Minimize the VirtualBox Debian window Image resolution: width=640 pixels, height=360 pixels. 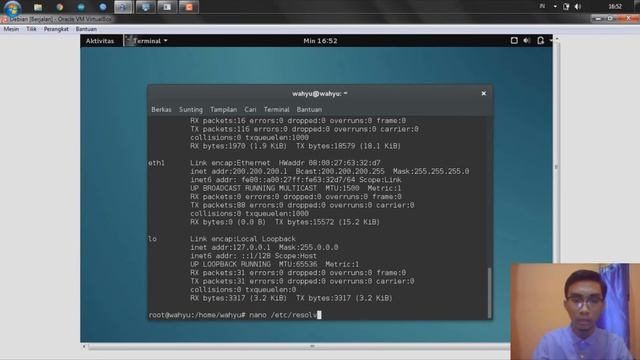tap(598, 19)
